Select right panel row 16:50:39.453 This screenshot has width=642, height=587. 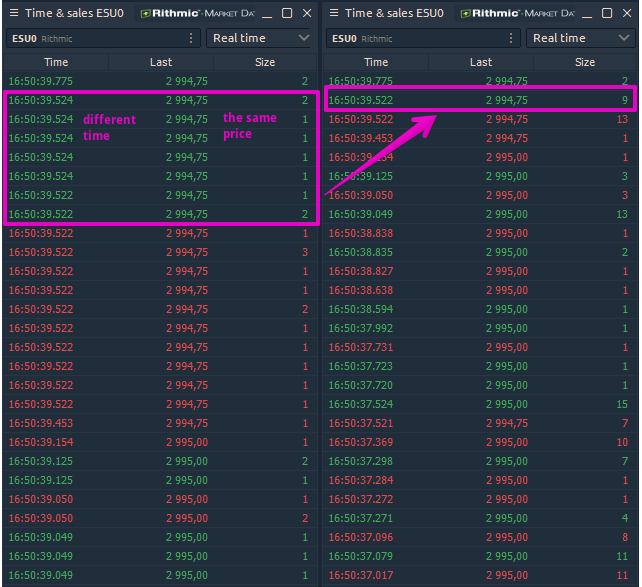(x=481, y=138)
